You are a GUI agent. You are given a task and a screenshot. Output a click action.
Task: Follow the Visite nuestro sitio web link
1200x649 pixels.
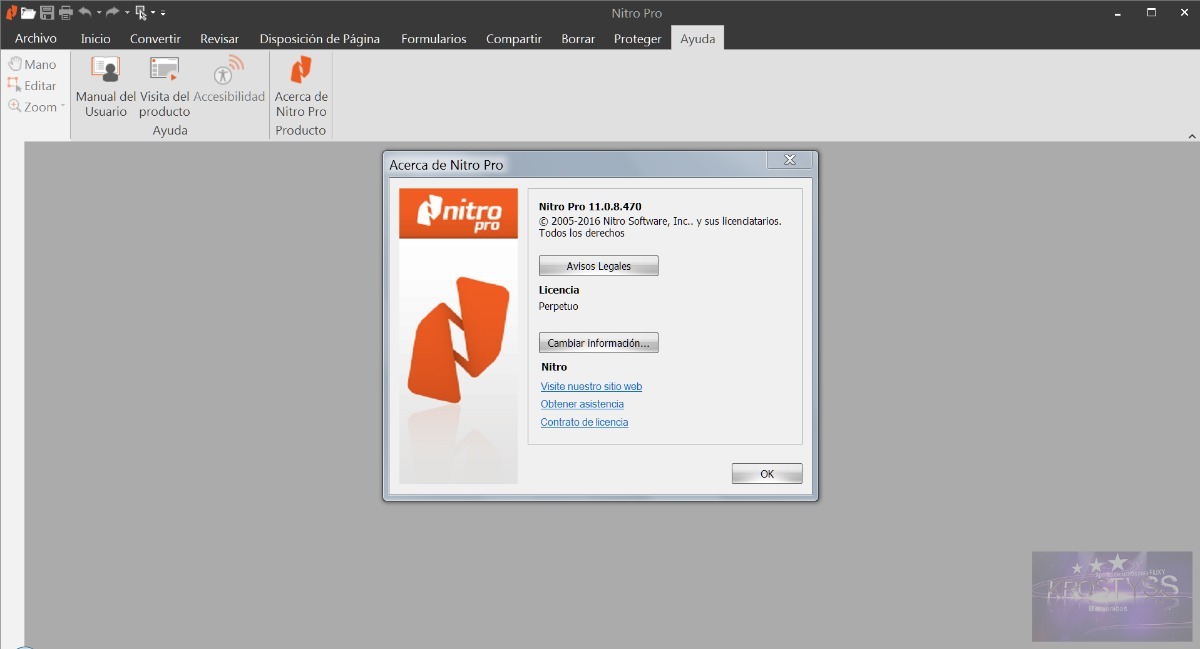coord(591,386)
